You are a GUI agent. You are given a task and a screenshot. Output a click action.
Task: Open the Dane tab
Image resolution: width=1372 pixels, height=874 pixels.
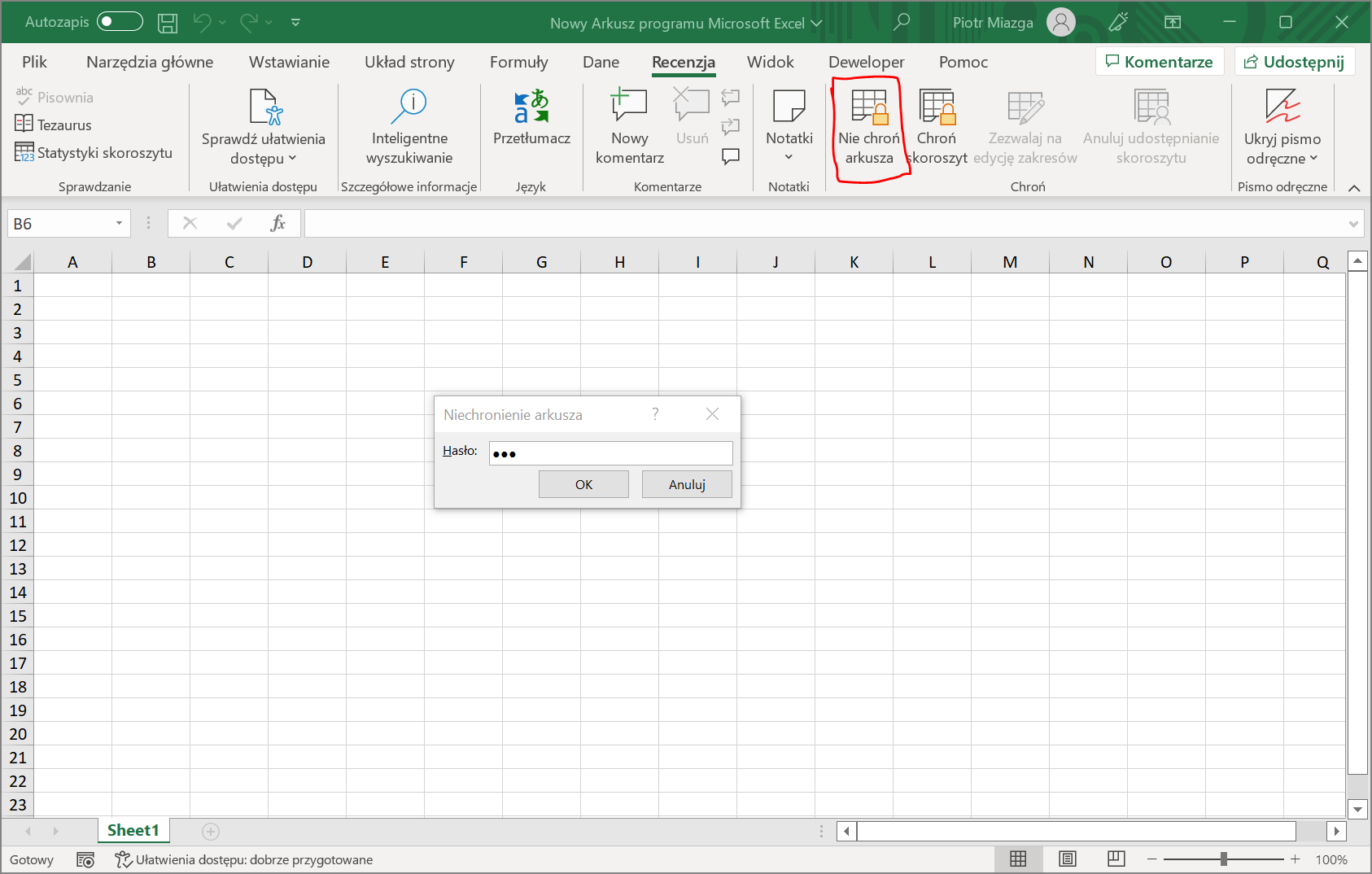tap(601, 62)
